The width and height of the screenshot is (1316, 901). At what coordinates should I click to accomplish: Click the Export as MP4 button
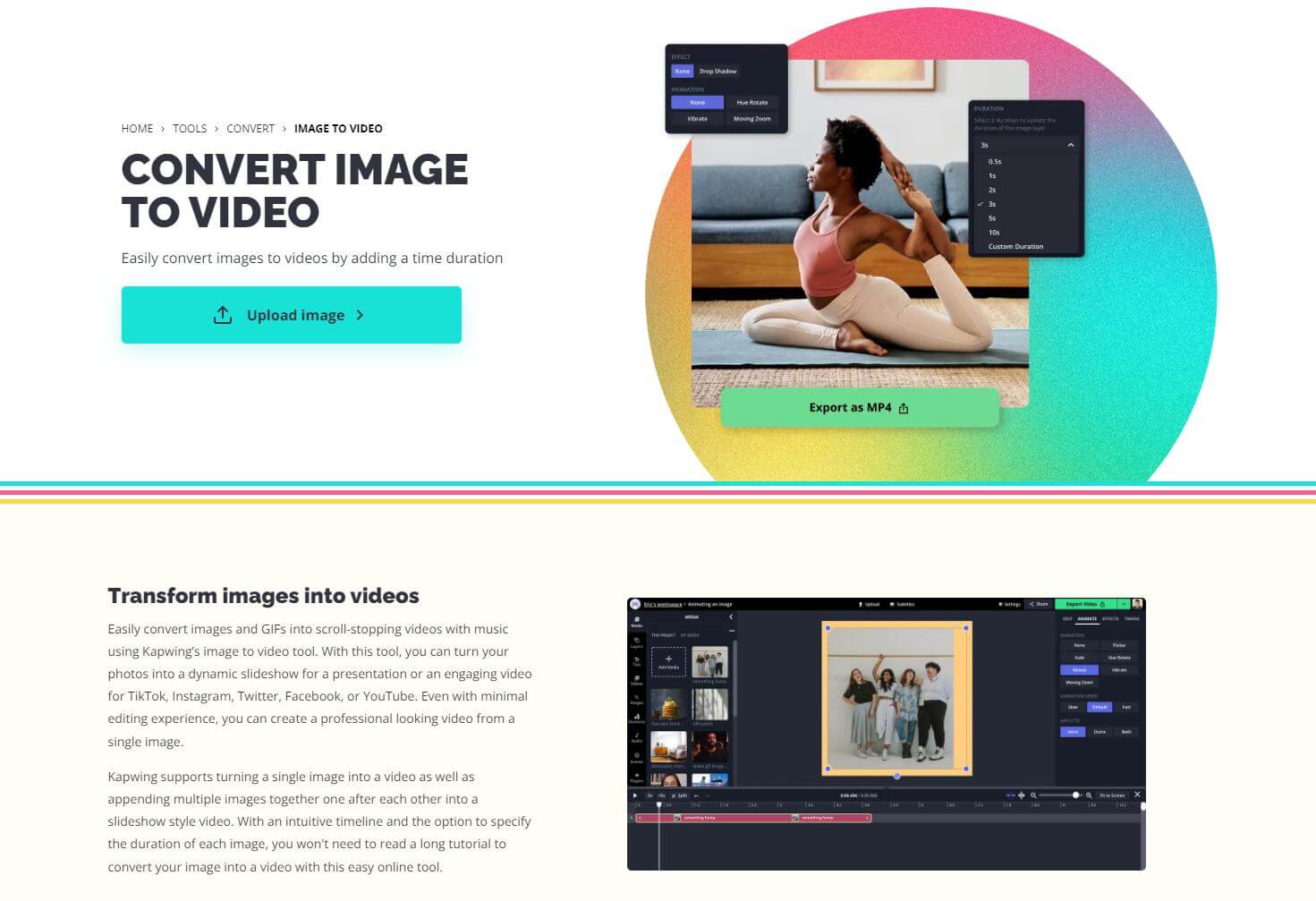860,408
